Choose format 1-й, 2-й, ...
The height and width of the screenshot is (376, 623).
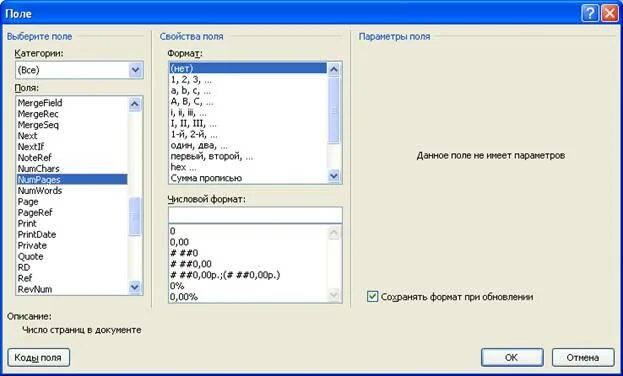pos(248,135)
